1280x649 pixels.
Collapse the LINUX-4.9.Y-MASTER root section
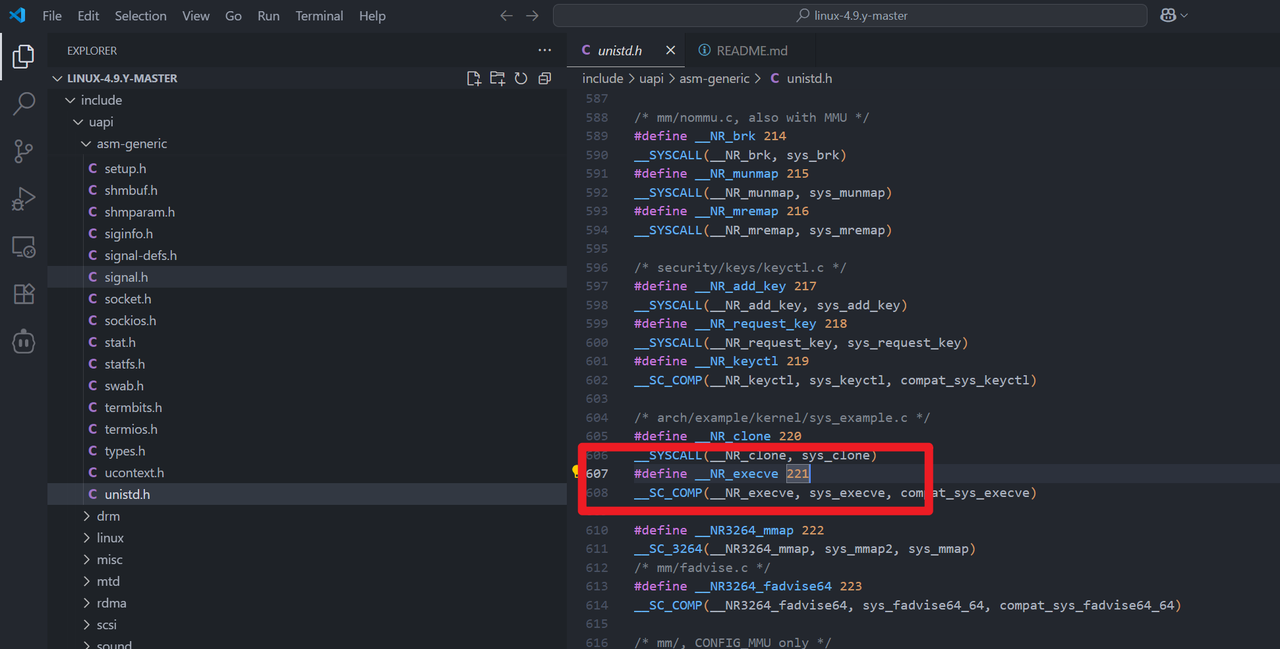click(122, 78)
